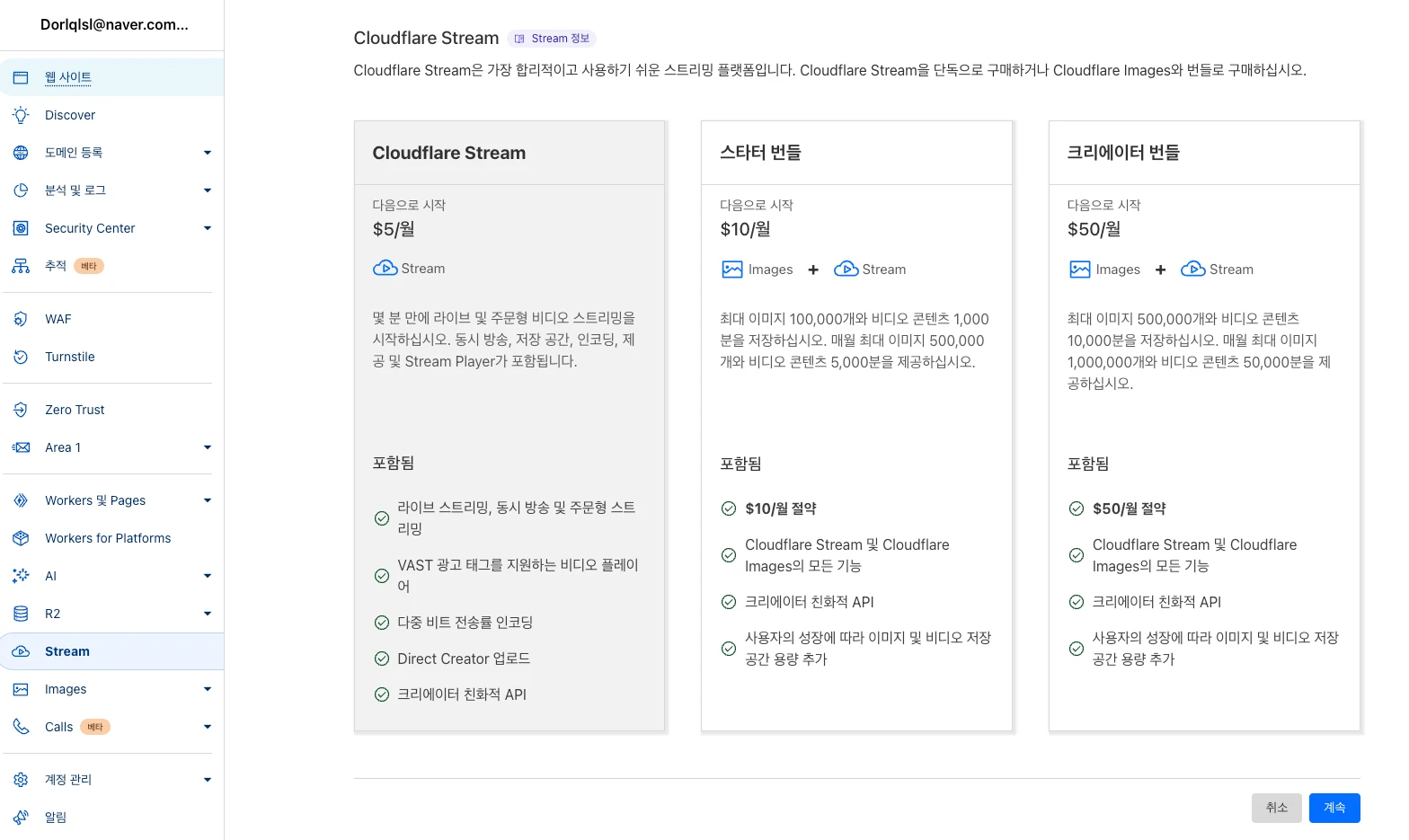Select Workers for Platforms in sidebar
The height and width of the screenshot is (840, 1409).
coord(111,538)
